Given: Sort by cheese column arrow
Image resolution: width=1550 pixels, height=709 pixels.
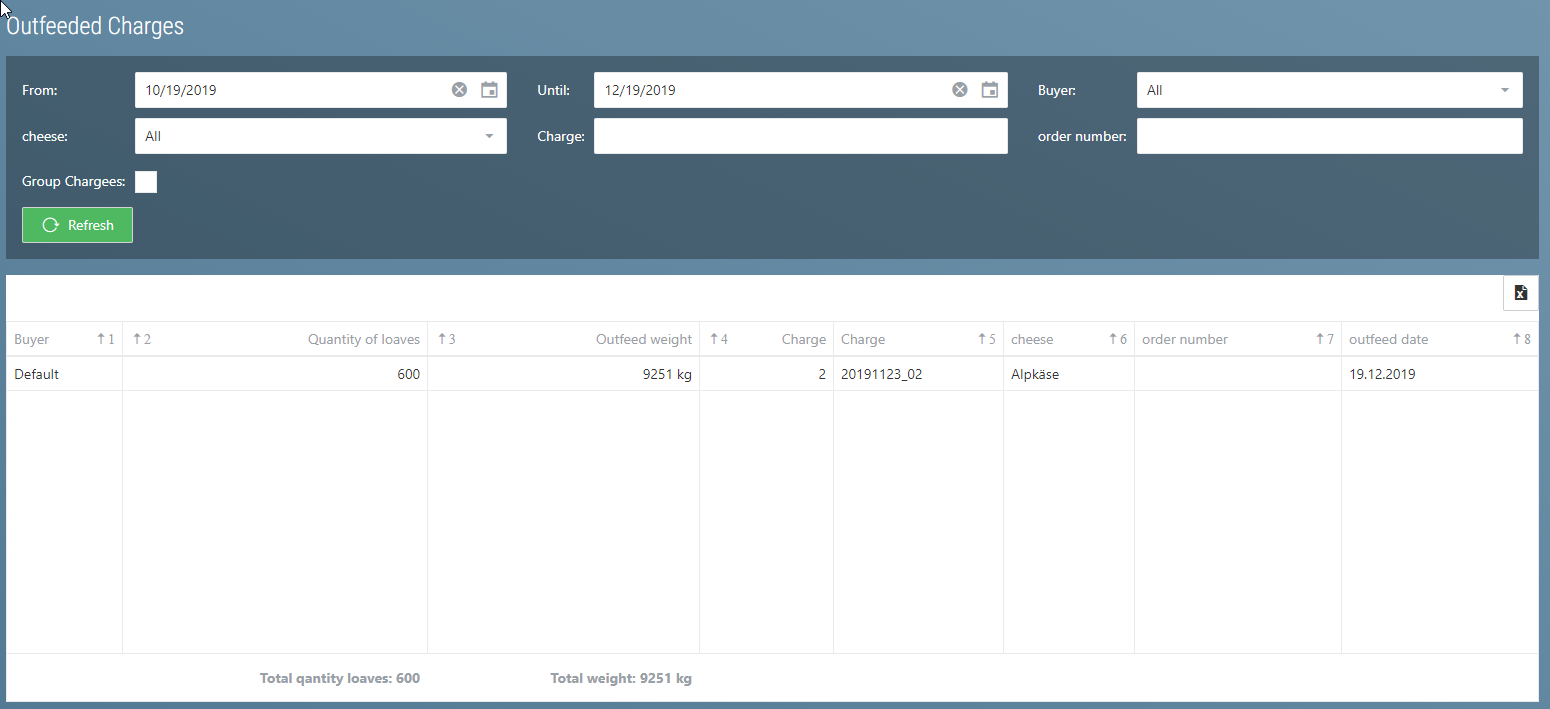Looking at the screenshot, I should (1114, 339).
